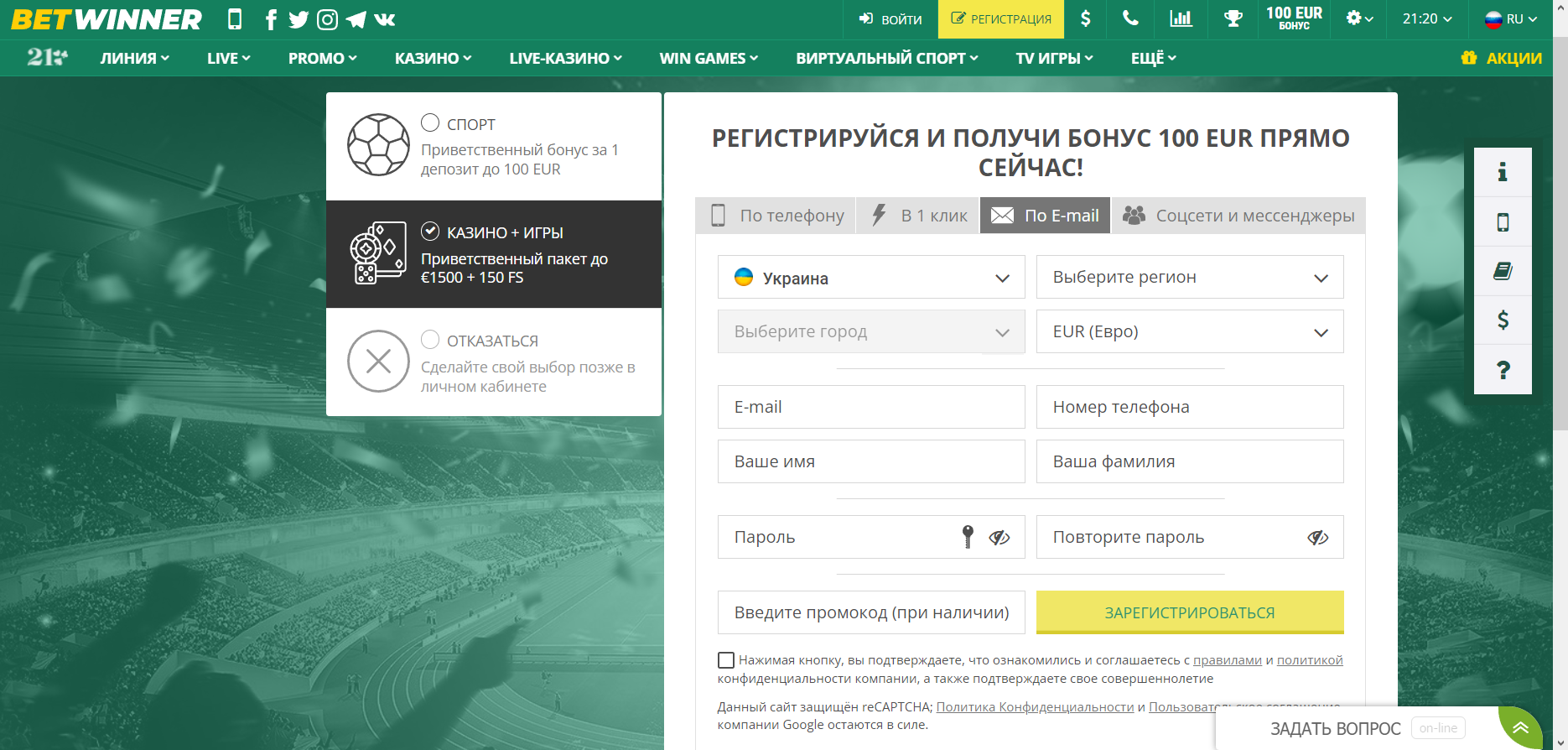Open the statistics bar chart icon
This screenshot has width=1568, height=750.
pyautogui.click(x=1181, y=18)
